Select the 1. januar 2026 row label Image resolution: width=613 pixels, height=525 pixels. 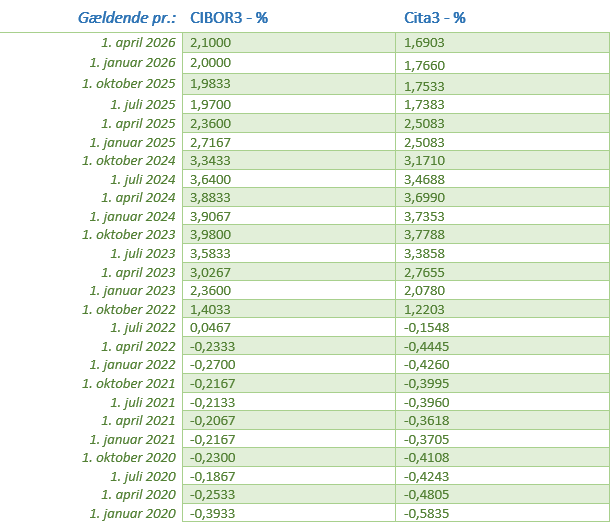click(x=134, y=63)
